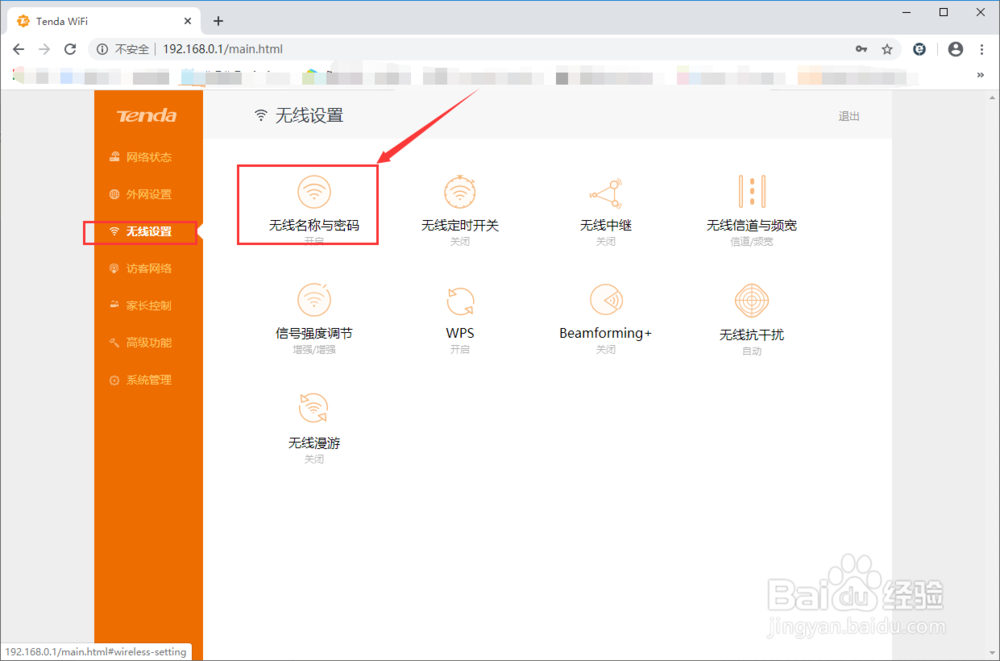
Task: Go to 外网设置 in the sidebar
Action: (x=140, y=194)
